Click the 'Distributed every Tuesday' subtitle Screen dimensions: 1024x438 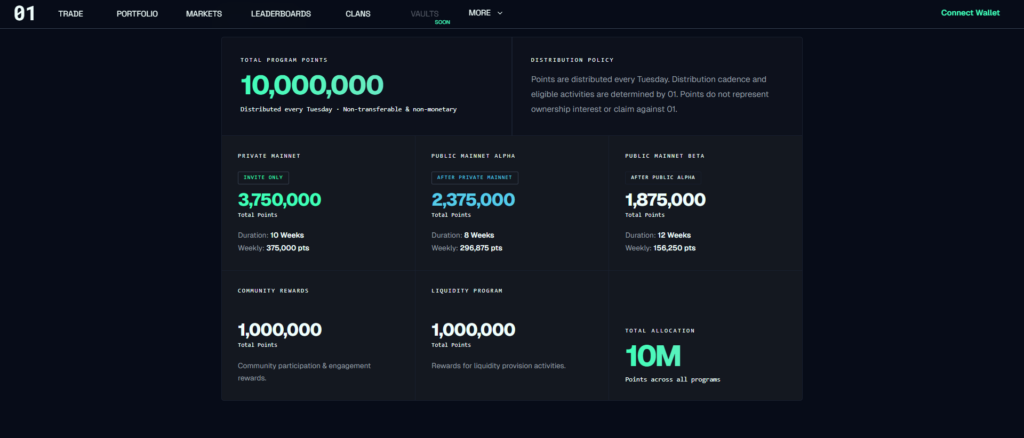(348, 110)
